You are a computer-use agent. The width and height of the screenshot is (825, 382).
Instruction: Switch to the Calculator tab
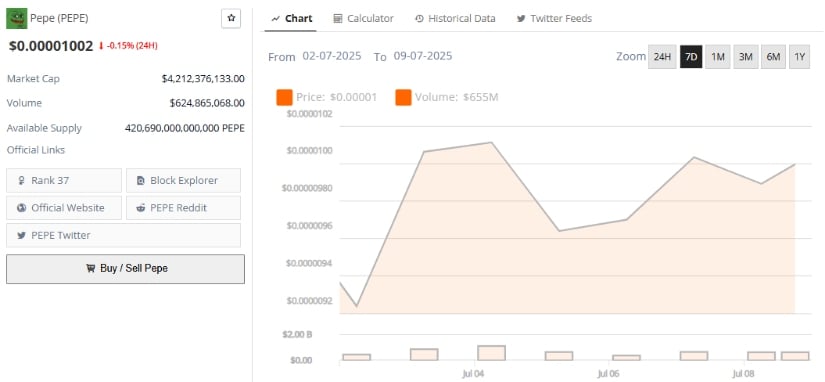coord(364,18)
